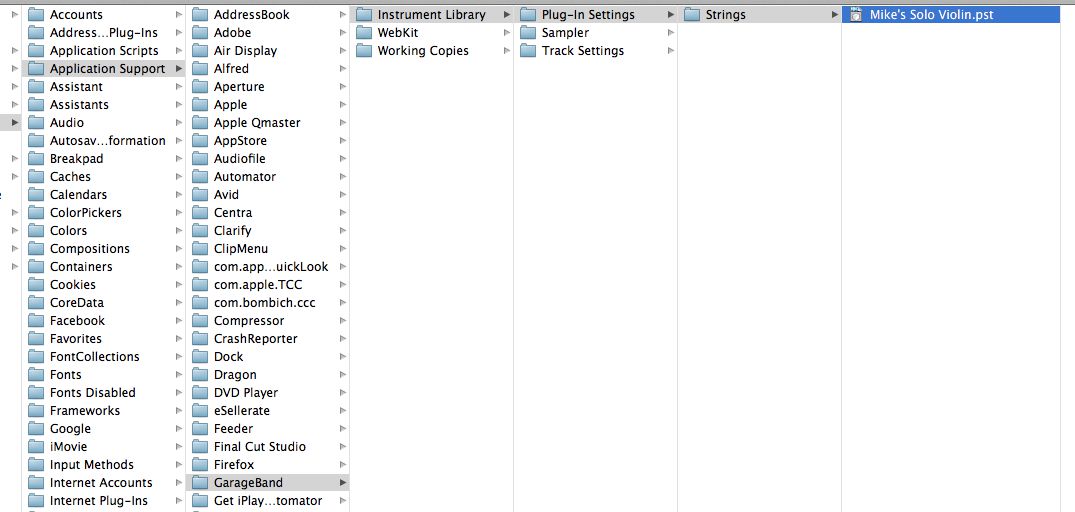This screenshot has height=512, width=1075.
Task: Select the Application Scripts folder name
Action: (x=104, y=51)
